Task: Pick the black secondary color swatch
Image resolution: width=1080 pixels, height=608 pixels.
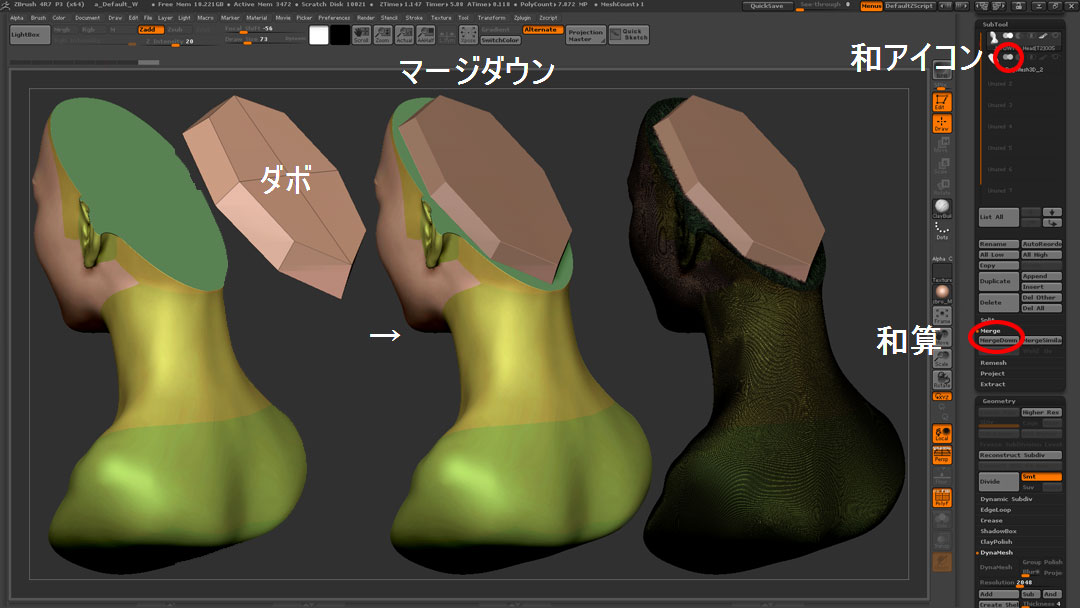Action: point(340,35)
